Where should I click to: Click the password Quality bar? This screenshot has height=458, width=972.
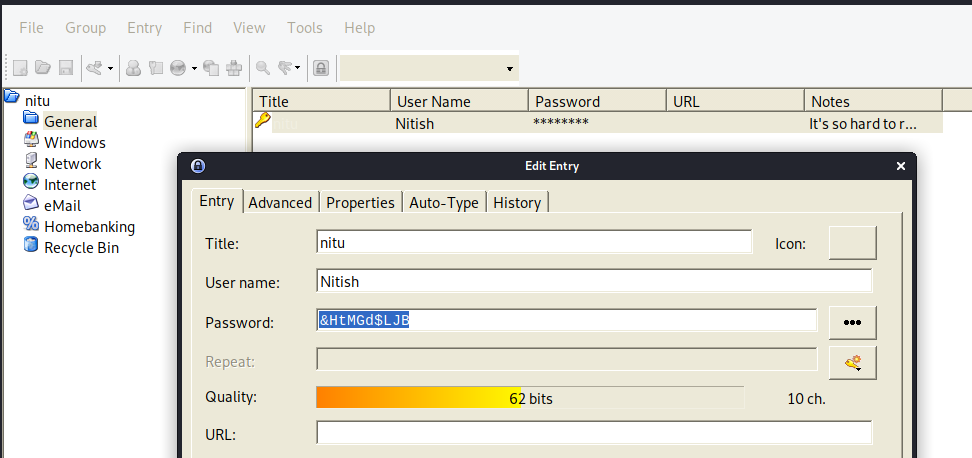tap(530, 398)
